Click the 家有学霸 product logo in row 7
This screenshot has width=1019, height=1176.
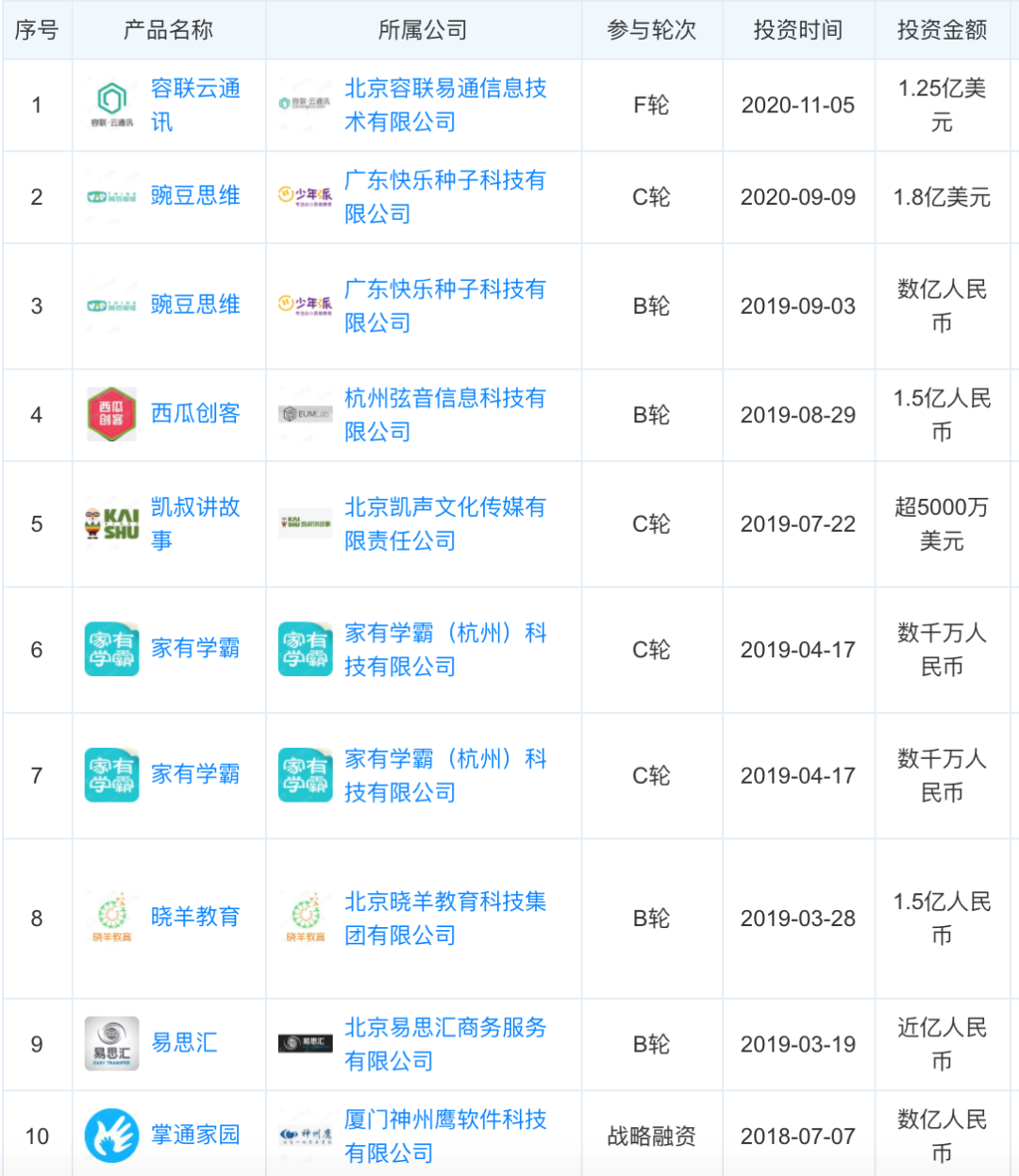click(x=112, y=775)
